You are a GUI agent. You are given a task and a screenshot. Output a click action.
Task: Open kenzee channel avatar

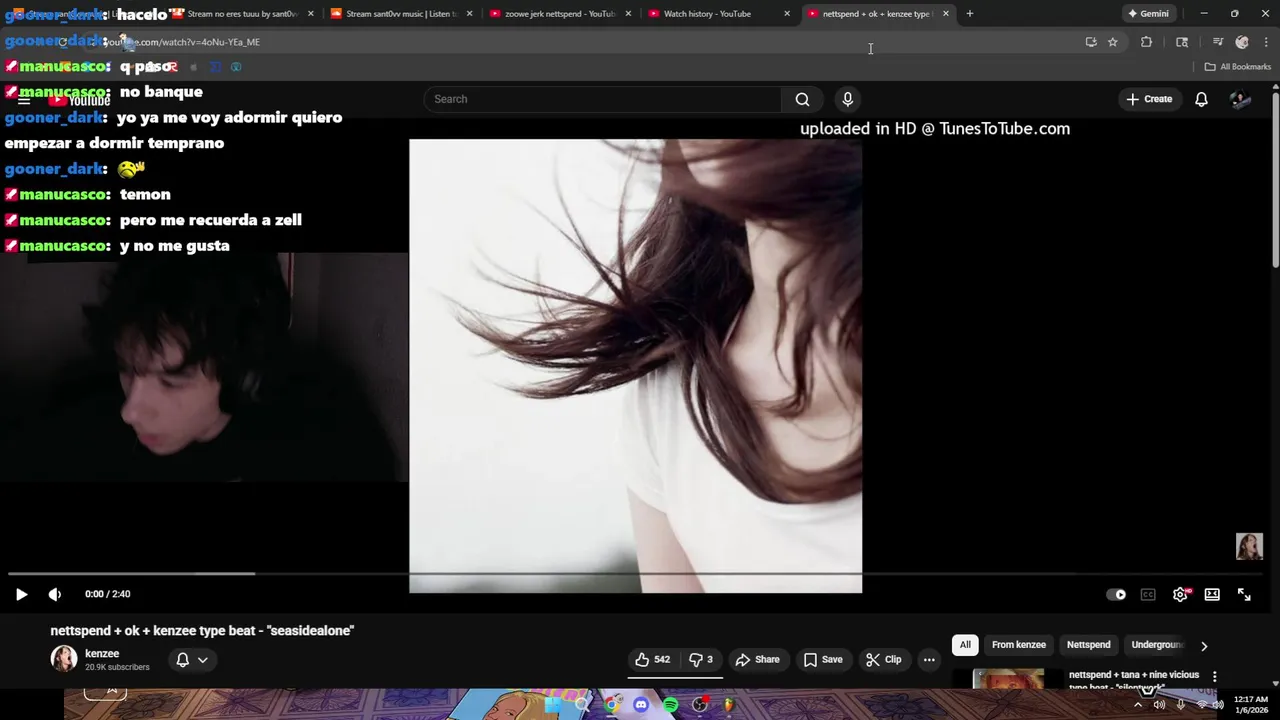pos(64,659)
